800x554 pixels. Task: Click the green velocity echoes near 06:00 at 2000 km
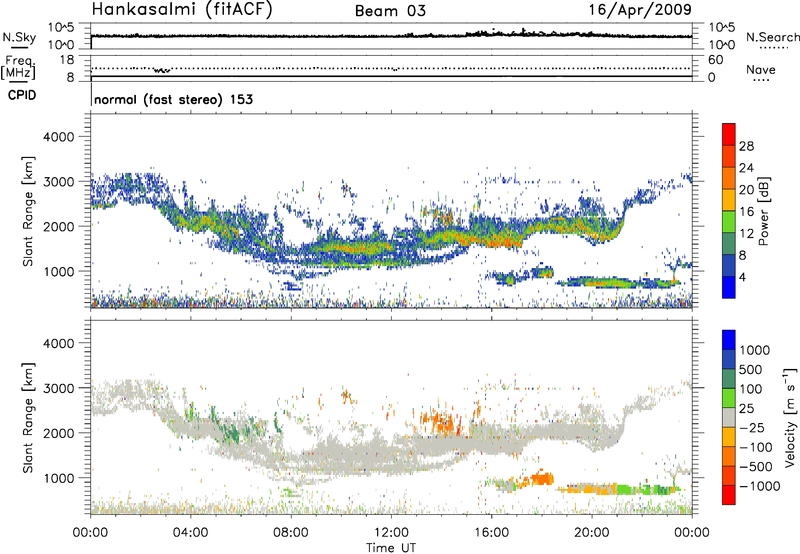click(x=231, y=432)
